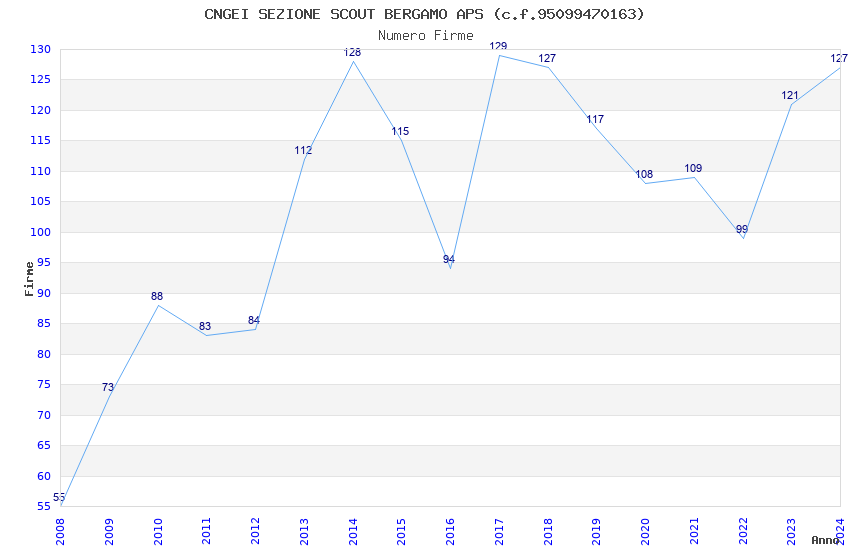The image size is (850, 550).
Task: Select the data label 99 for 2022
Action: pyautogui.click(x=742, y=229)
